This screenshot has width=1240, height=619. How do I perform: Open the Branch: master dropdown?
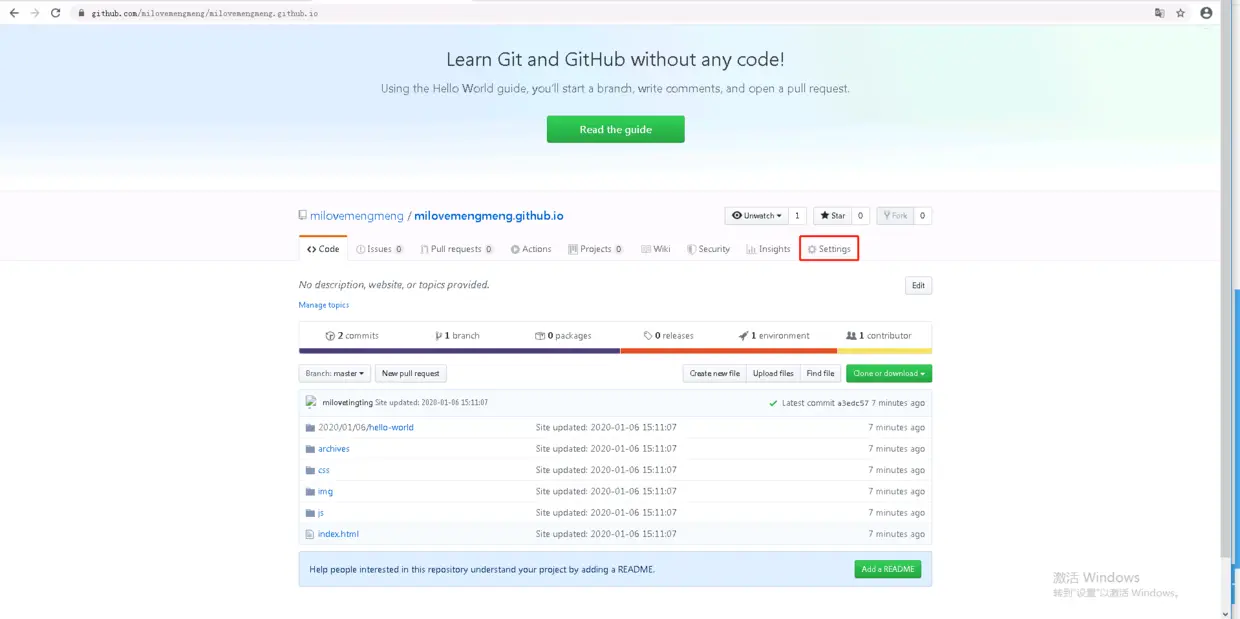[334, 373]
